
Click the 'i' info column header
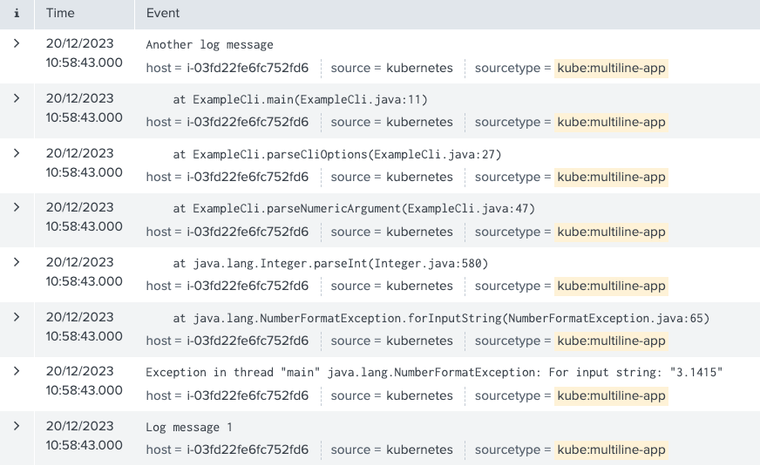click(17, 14)
